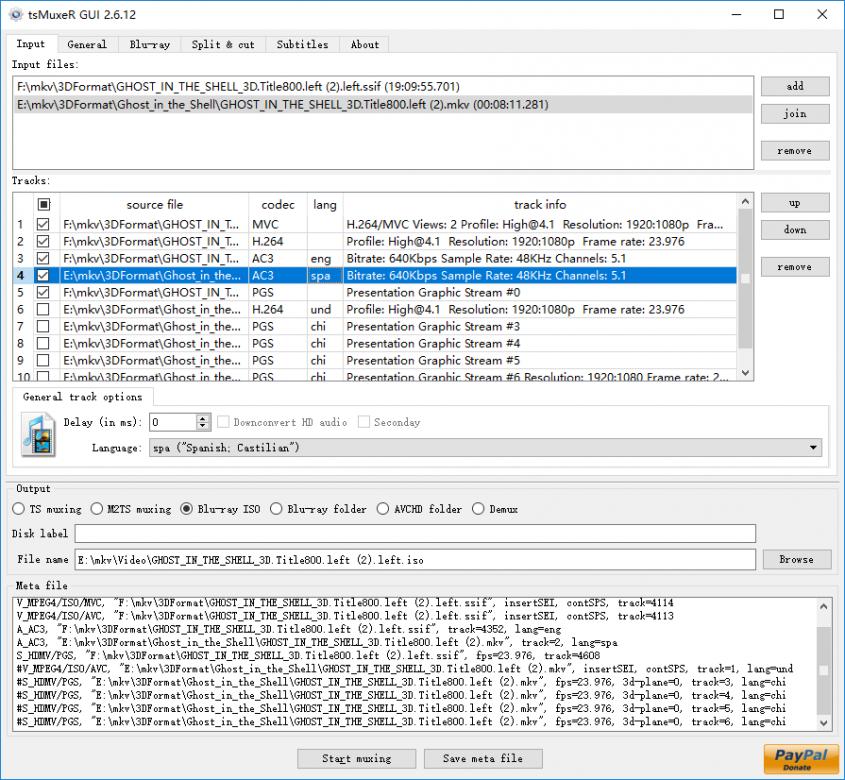This screenshot has width=845, height=780.
Task: Click tracks list scroll-up arrow
Action: click(x=745, y=202)
